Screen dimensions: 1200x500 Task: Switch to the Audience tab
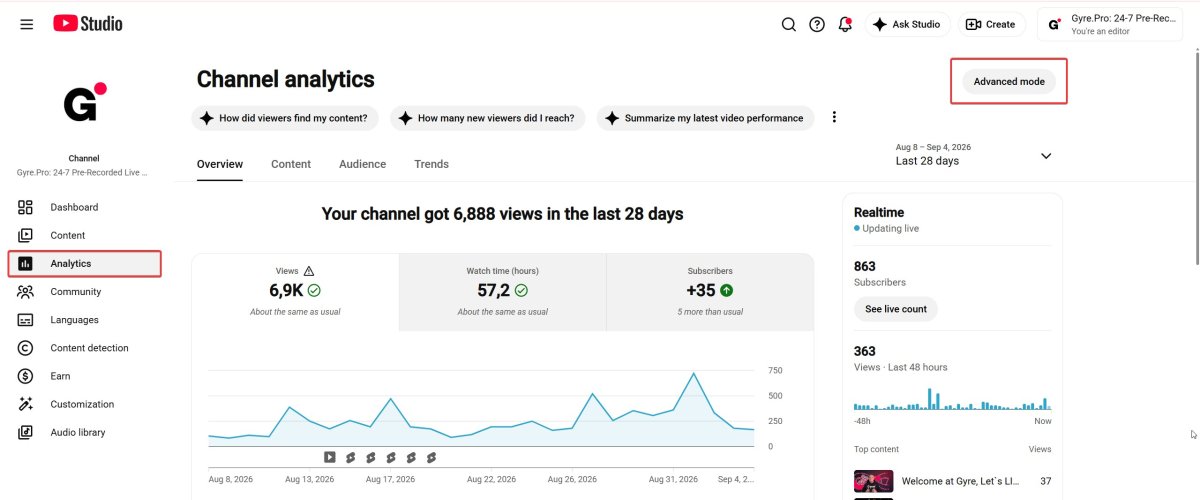click(362, 164)
